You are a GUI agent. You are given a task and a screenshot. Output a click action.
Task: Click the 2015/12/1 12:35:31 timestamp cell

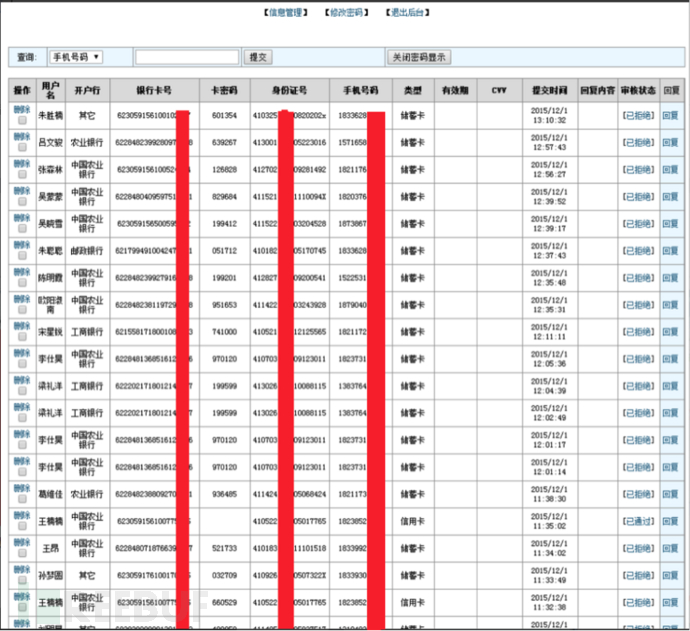[x=549, y=305]
